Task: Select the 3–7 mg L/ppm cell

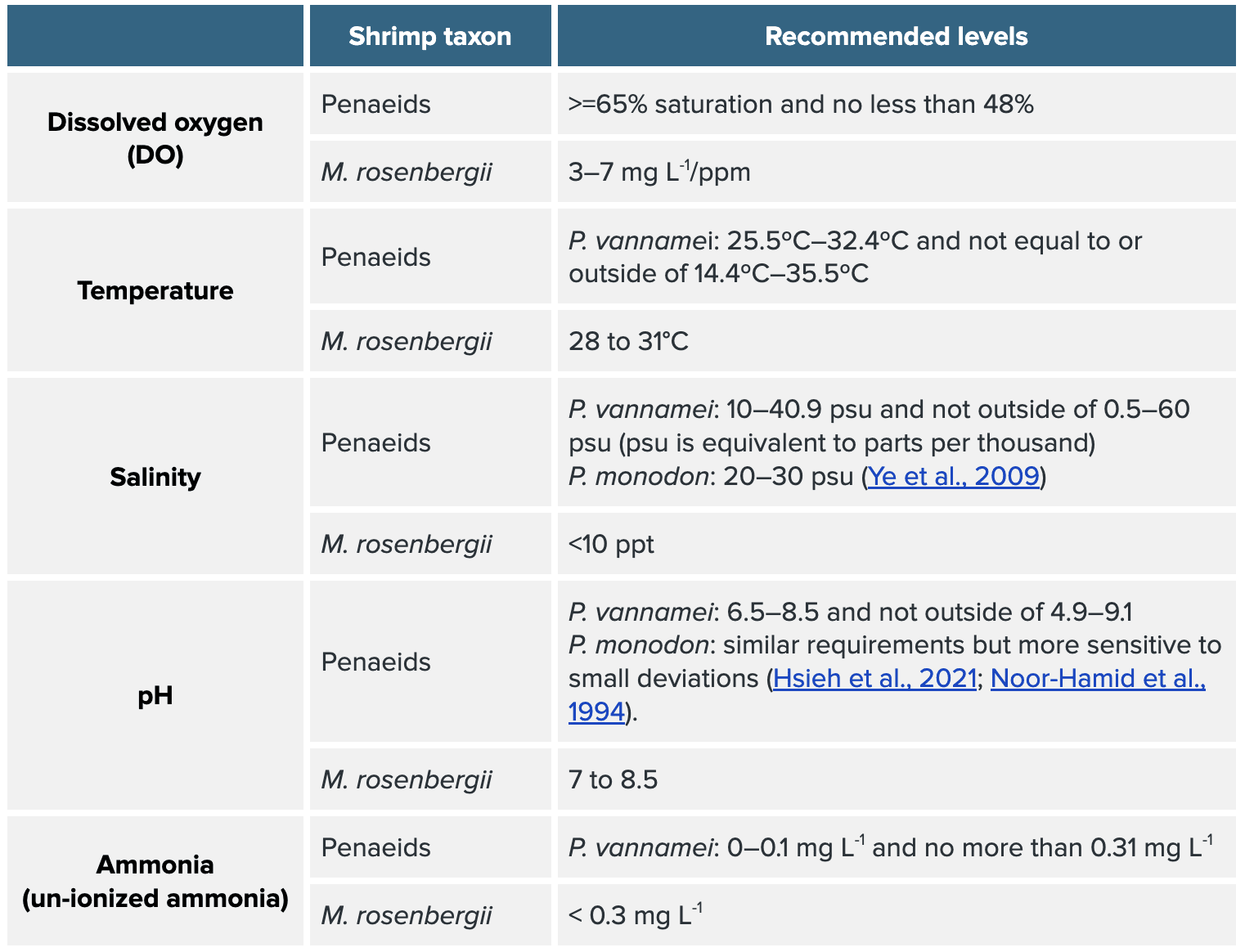Action: pos(659,173)
